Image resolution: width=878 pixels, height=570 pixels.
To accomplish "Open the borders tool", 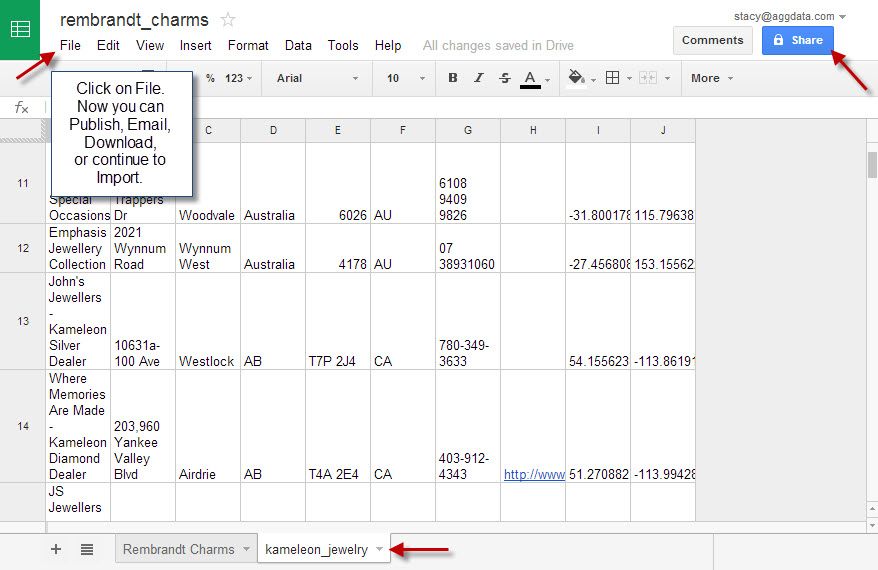I will [x=613, y=78].
